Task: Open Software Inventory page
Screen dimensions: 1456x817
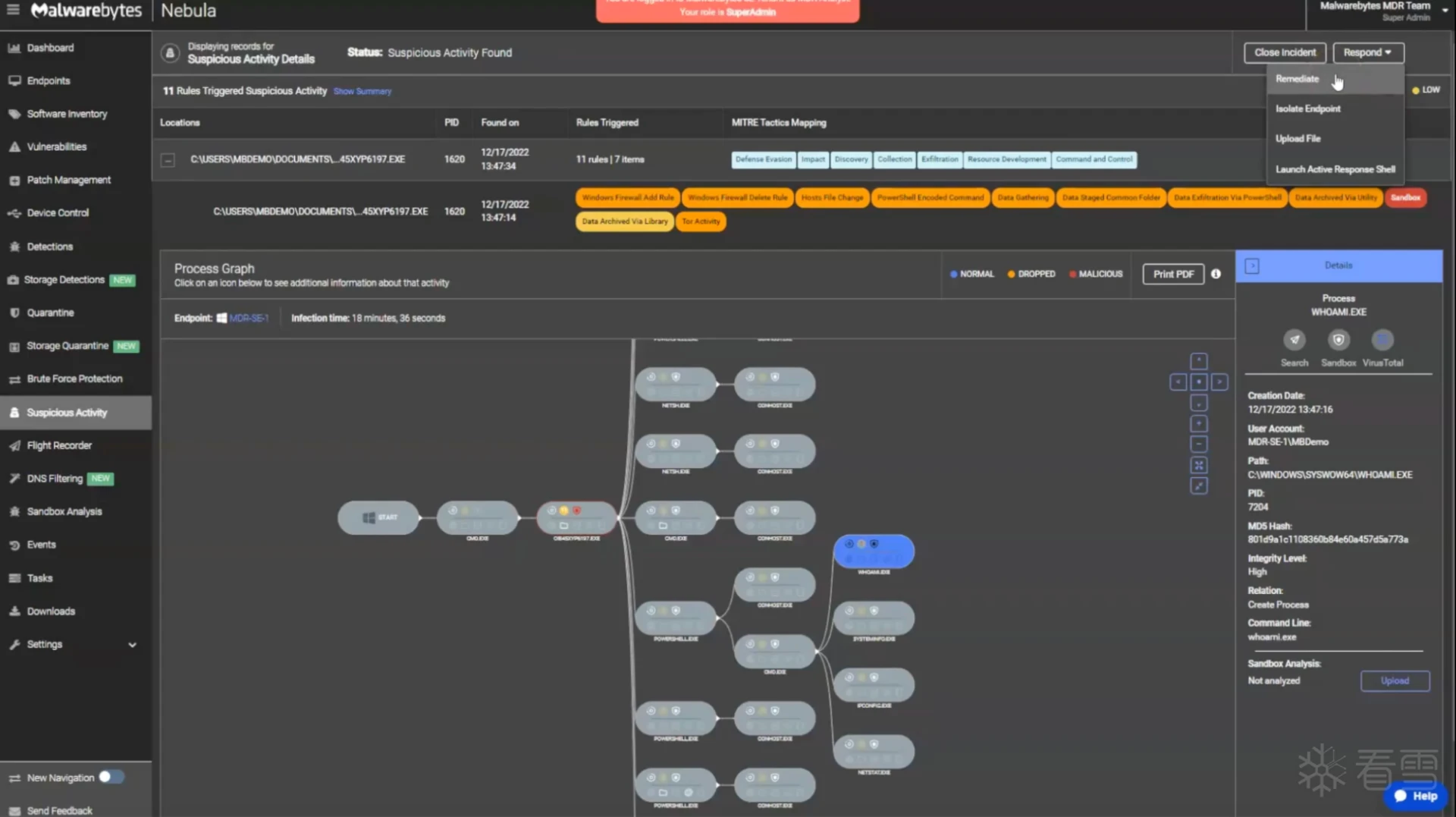Action: 67,114
